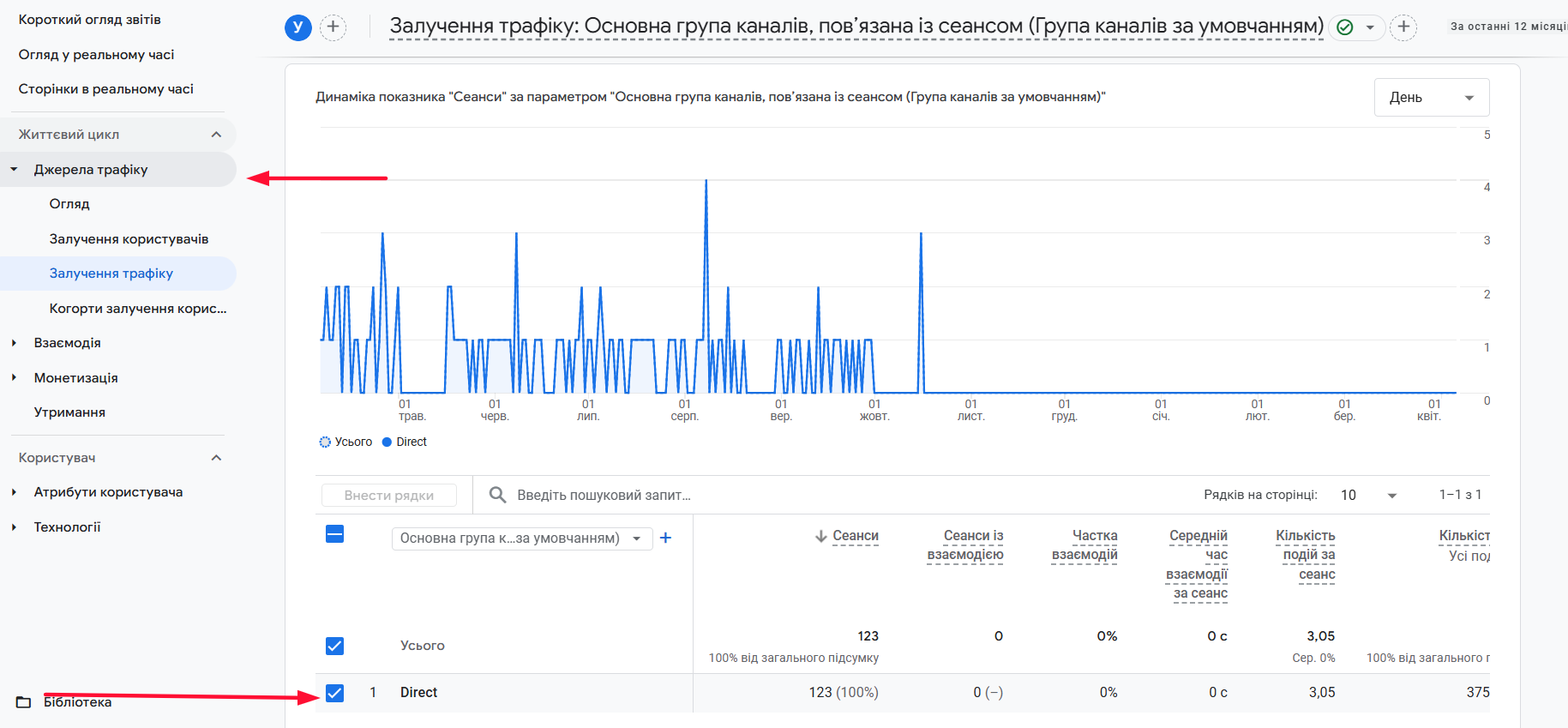Sort by Sessions using the down arrow icon
Screen dimensions: 1568x728
pyautogui.click(x=821, y=537)
